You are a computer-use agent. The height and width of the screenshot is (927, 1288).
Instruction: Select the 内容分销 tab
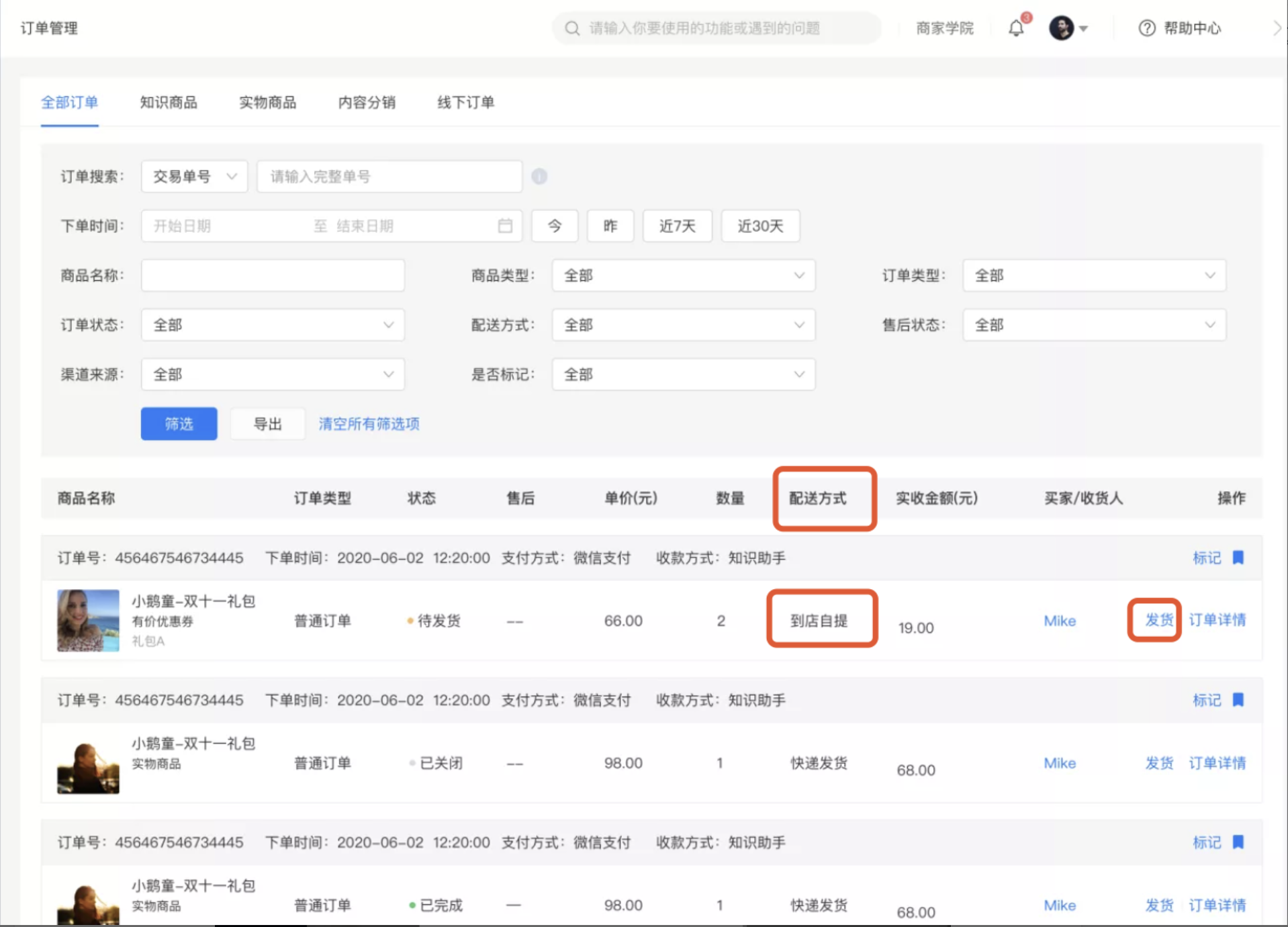[367, 102]
